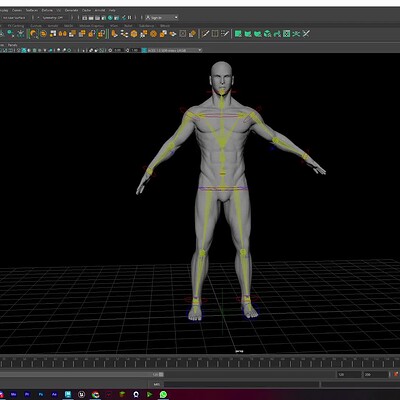Image resolution: width=400 pixels, height=400 pixels.
Task: Click the multi-cut knife shelf icon
Action: pyautogui.click(x=205, y=34)
